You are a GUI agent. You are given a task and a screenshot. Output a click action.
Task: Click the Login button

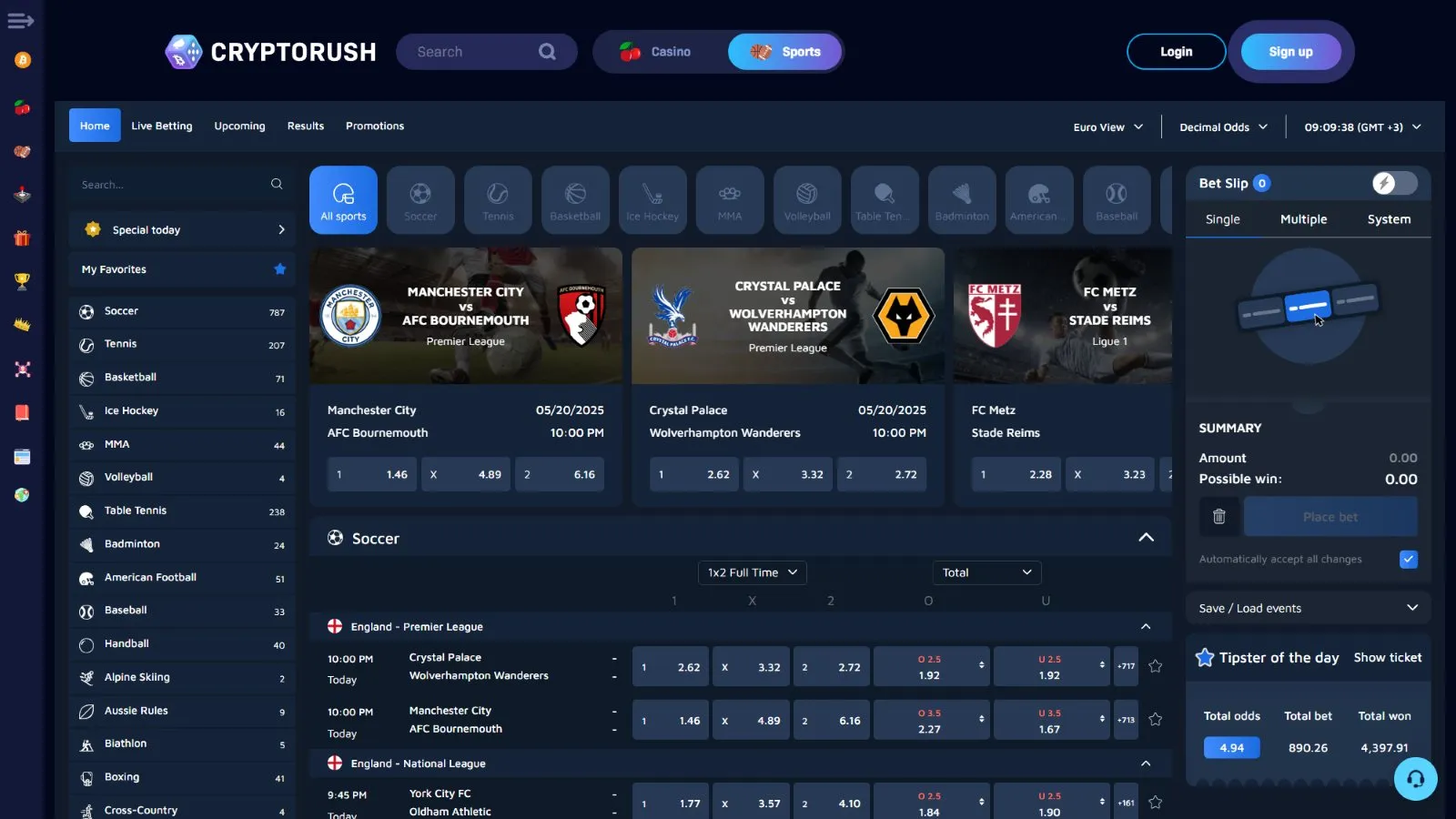tap(1176, 52)
